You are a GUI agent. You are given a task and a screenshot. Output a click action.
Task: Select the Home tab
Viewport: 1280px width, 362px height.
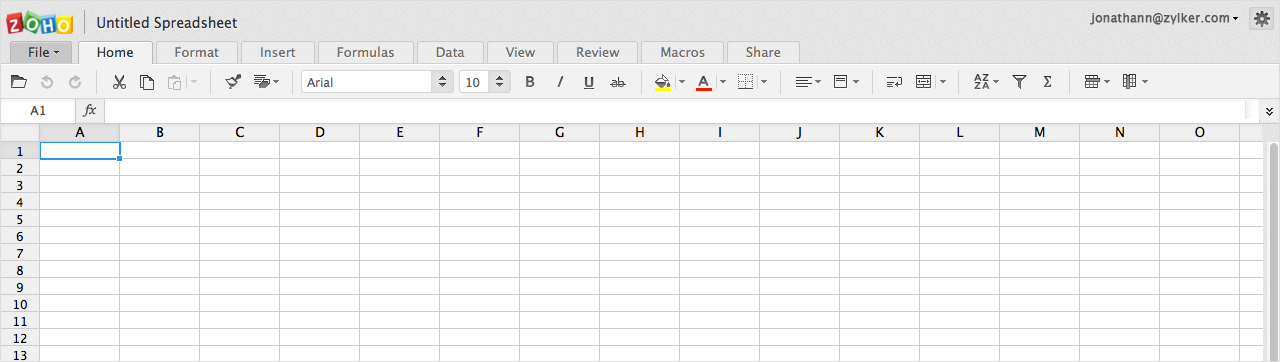tap(115, 52)
